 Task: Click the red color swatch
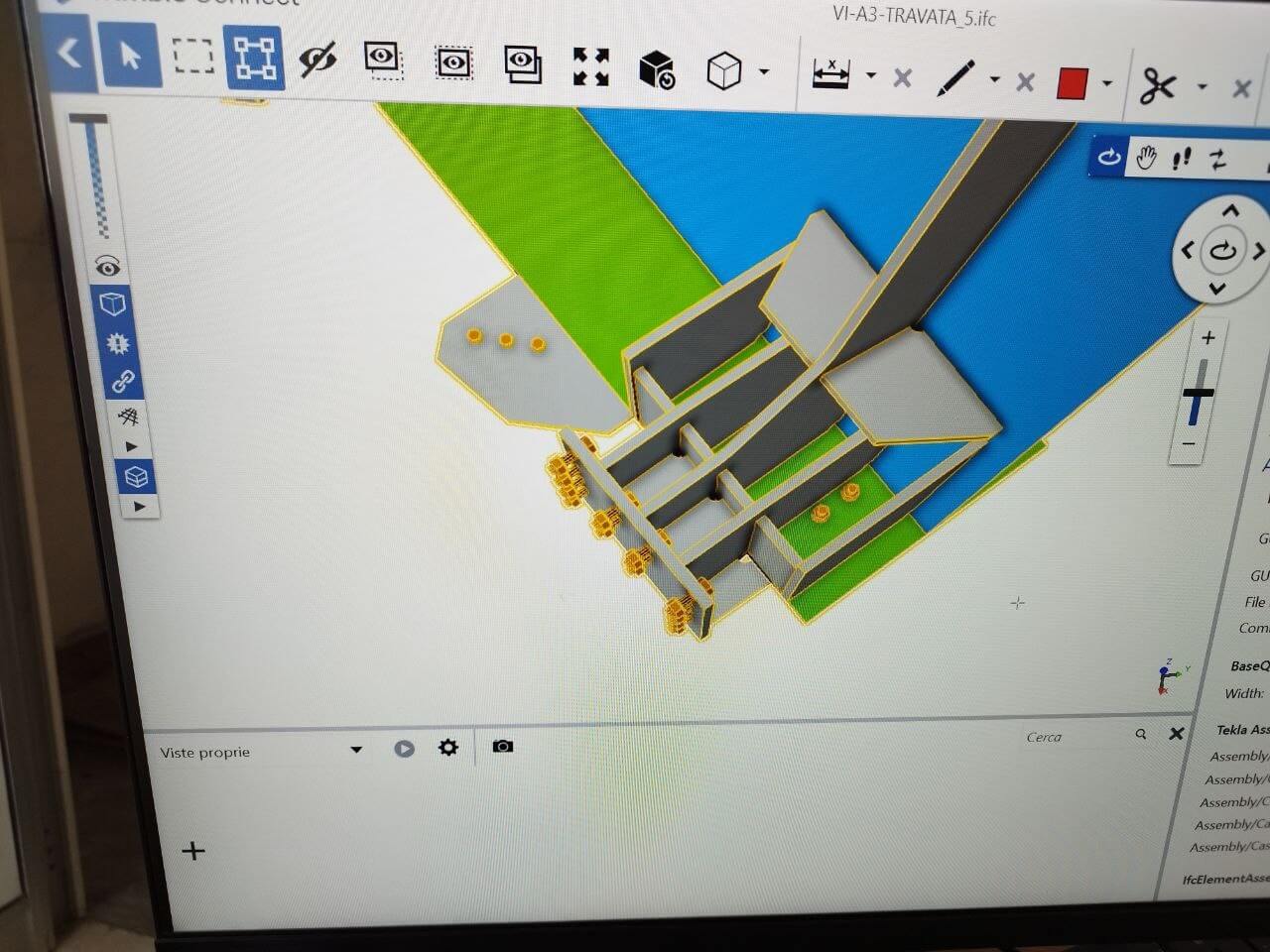(1072, 83)
